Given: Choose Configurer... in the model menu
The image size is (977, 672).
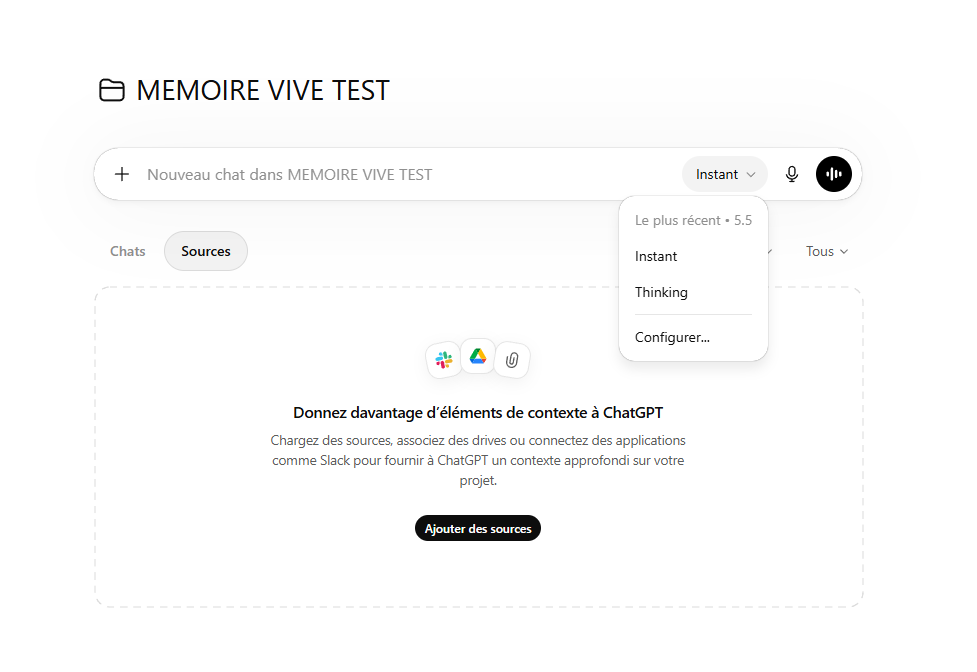Looking at the screenshot, I should pos(693,338).
